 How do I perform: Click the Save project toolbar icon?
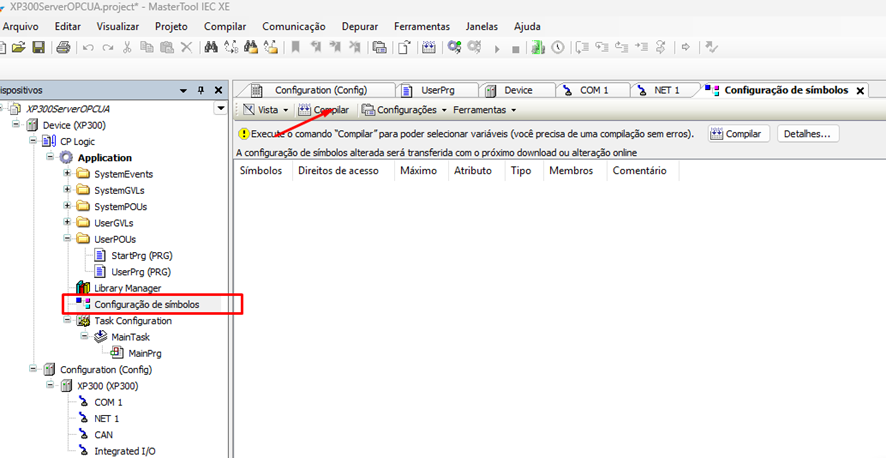38,47
